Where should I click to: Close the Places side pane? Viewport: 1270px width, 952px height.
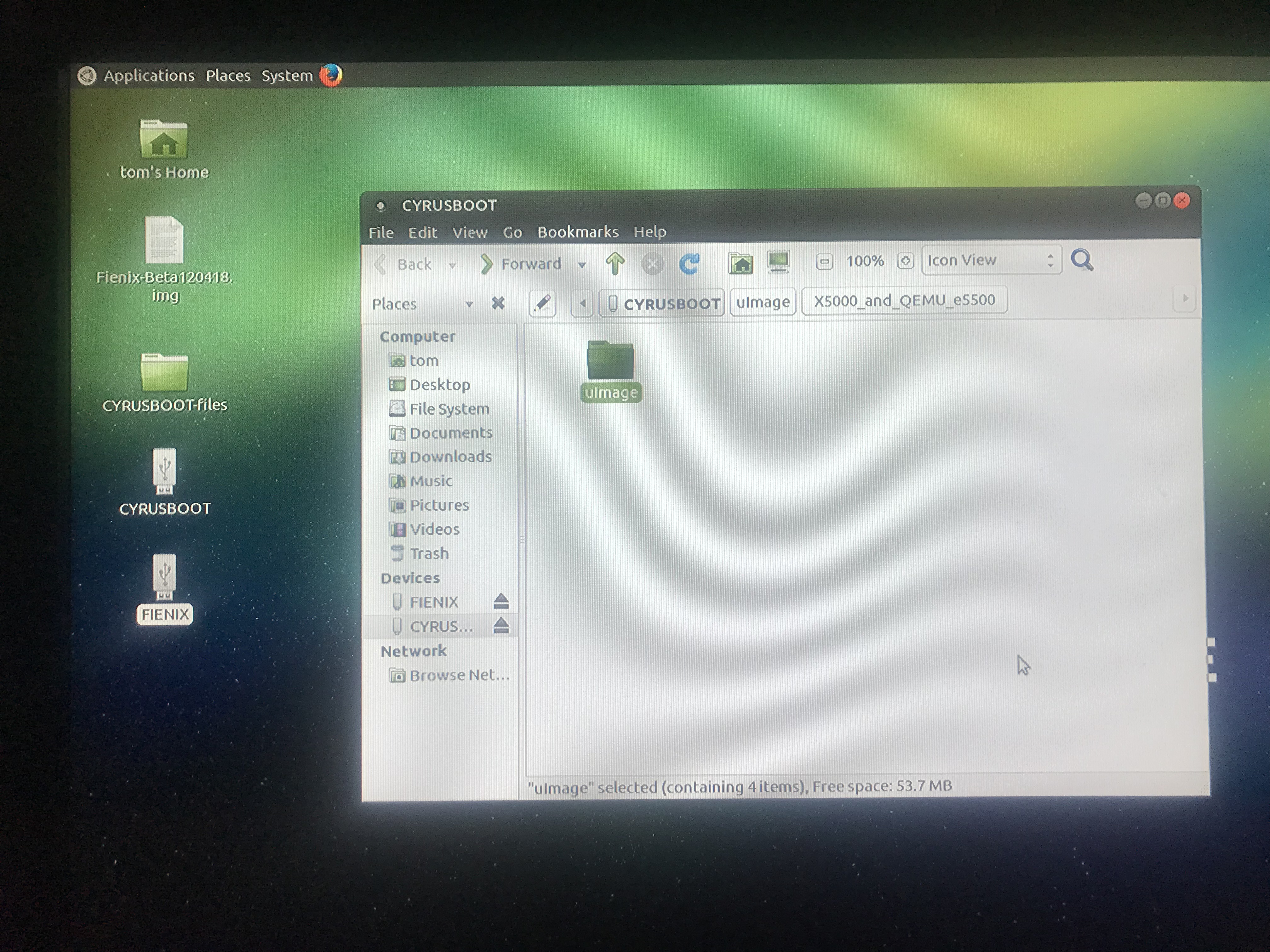(498, 303)
